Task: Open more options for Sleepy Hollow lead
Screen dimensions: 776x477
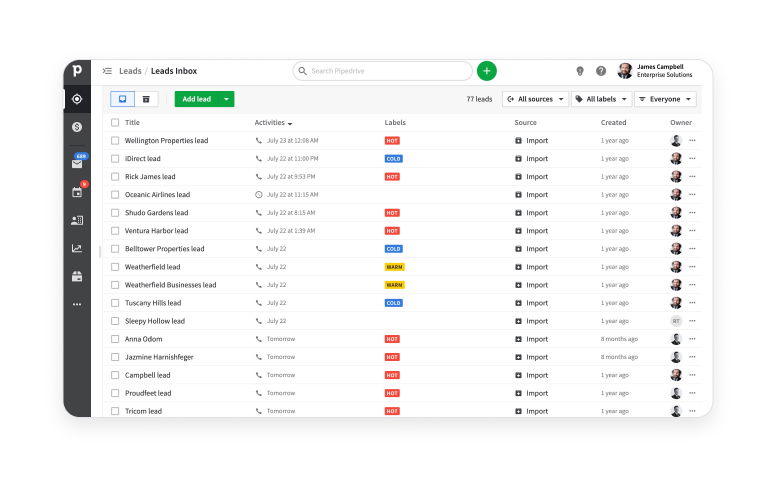Action: [692, 321]
